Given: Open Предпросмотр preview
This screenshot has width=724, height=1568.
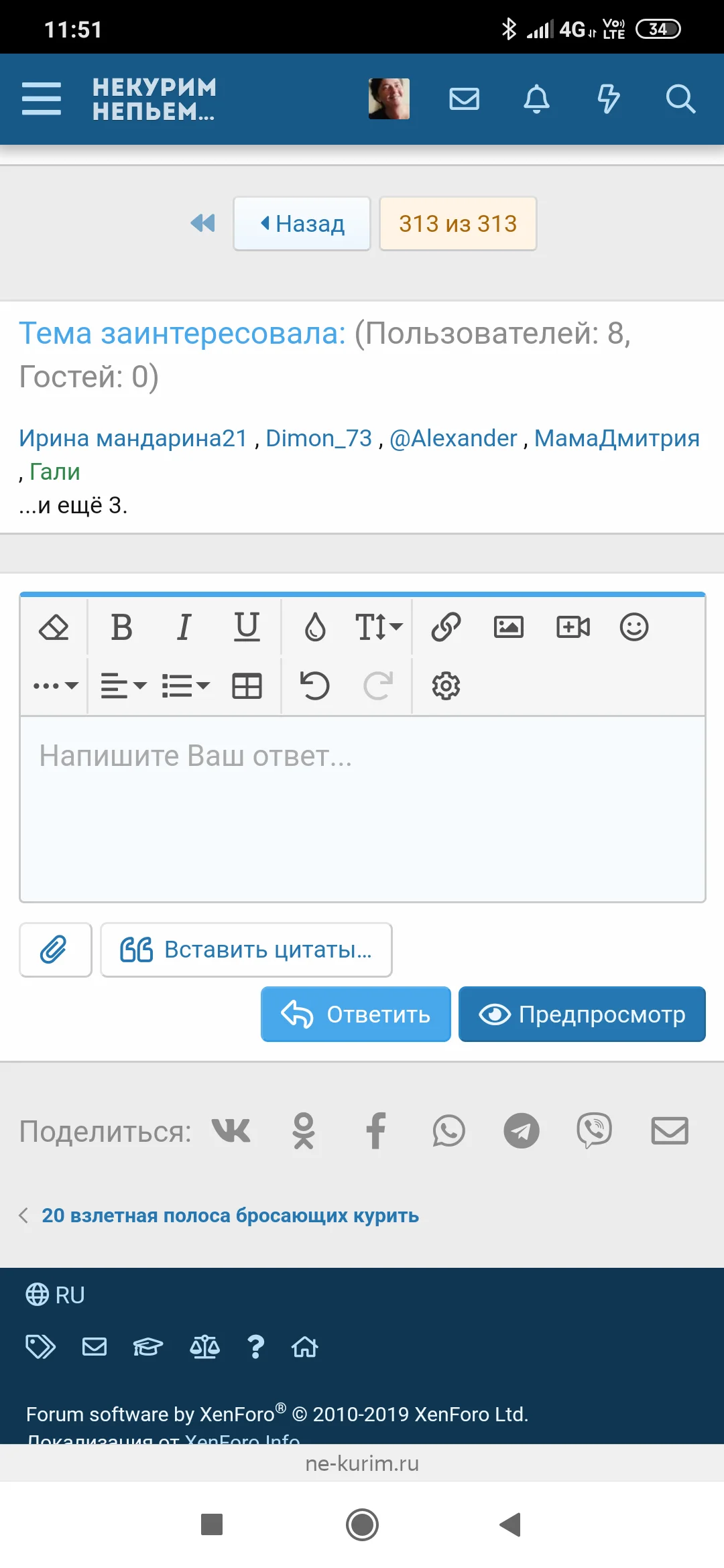Looking at the screenshot, I should click(x=582, y=1014).
